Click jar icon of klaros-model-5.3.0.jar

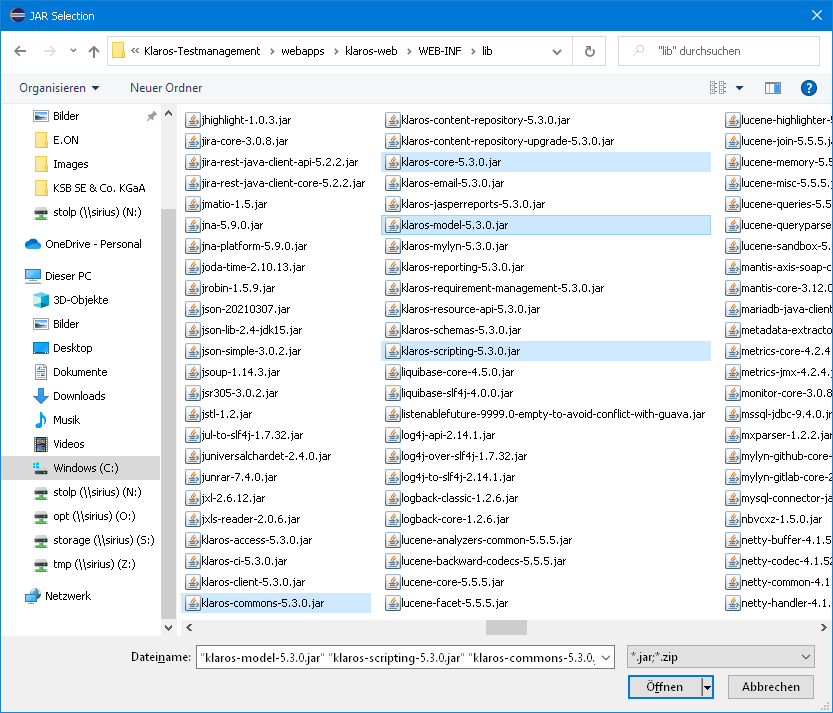point(393,225)
